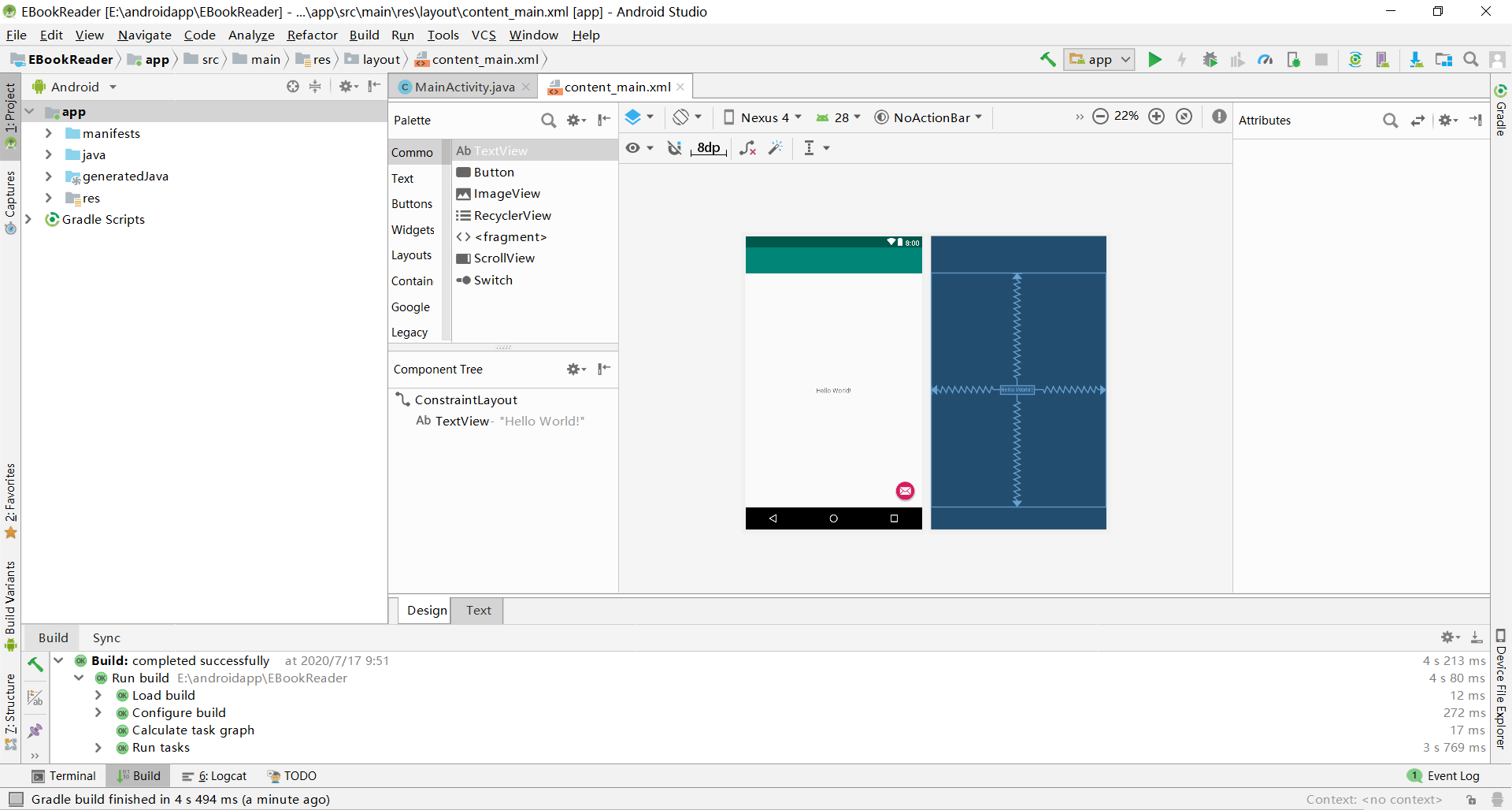Open NoActionBar theme dropdown
1512x810 pixels.
click(x=928, y=117)
